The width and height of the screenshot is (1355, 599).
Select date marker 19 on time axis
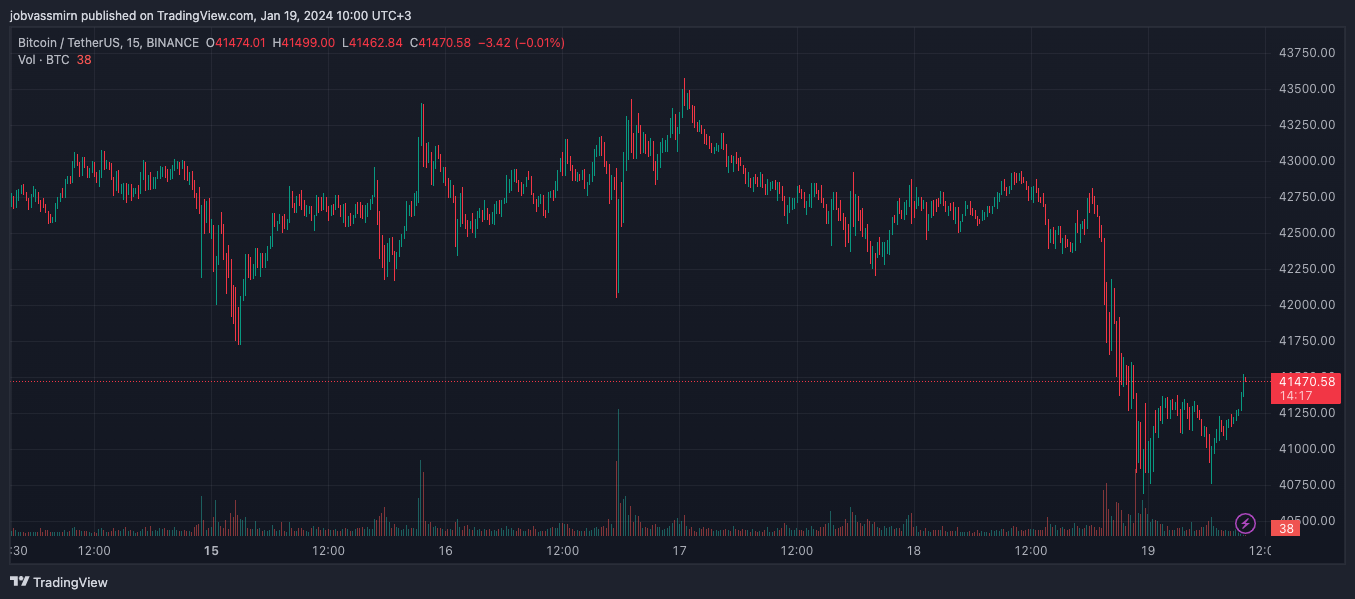[x=1147, y=551]
